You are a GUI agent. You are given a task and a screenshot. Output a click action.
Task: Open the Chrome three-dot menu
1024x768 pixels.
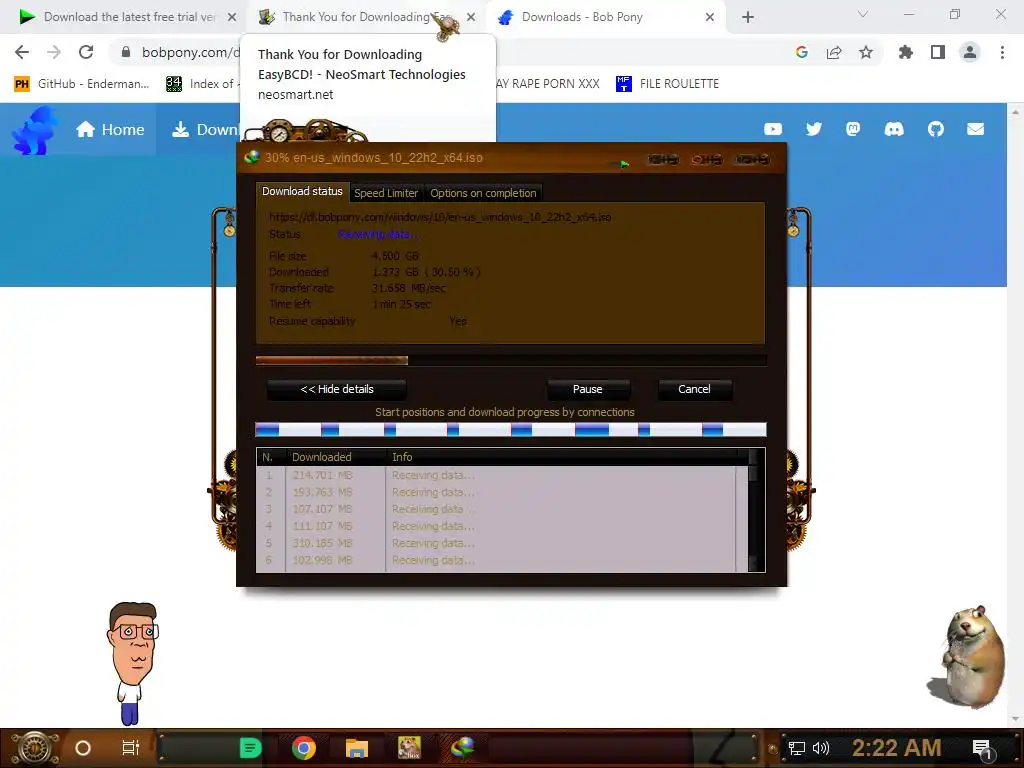[1002, 52]
